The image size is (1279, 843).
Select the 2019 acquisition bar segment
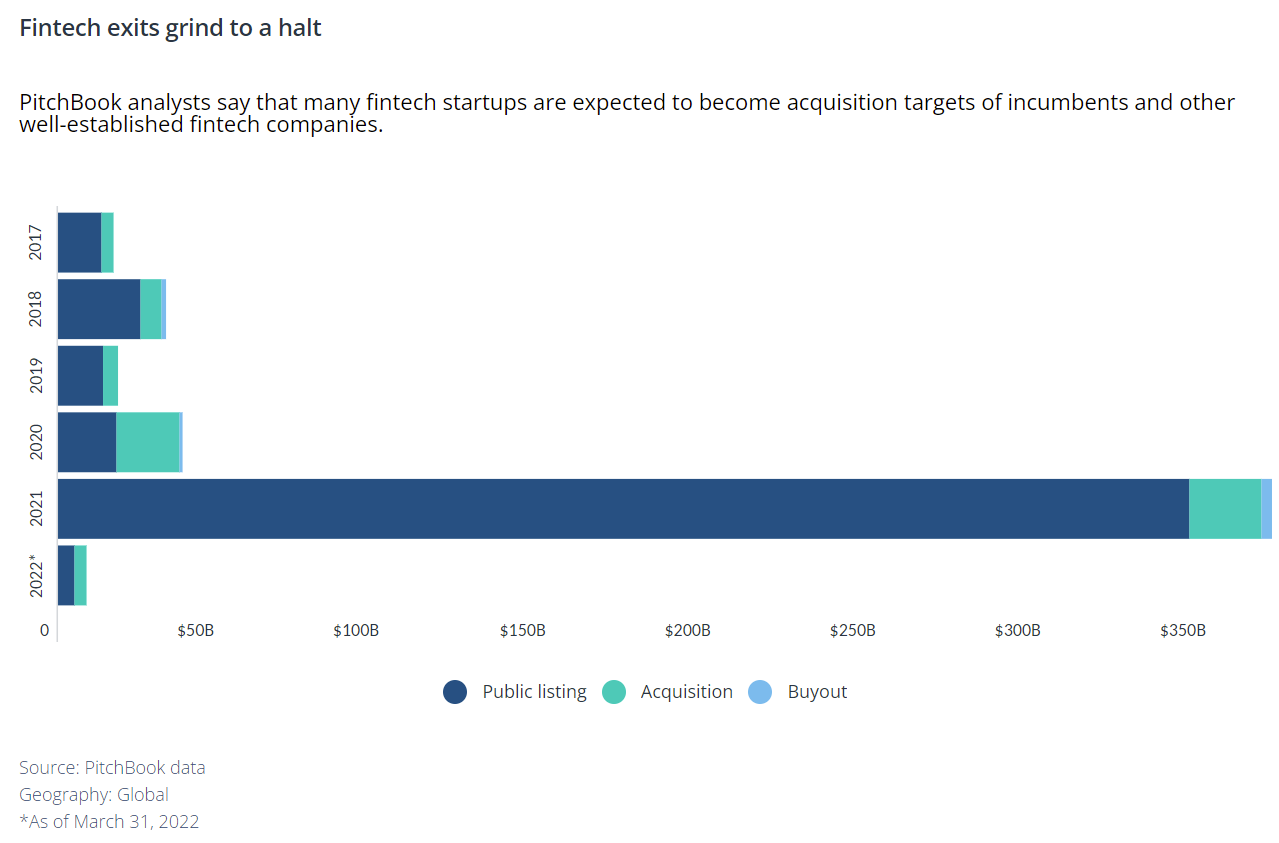point(110,375)
